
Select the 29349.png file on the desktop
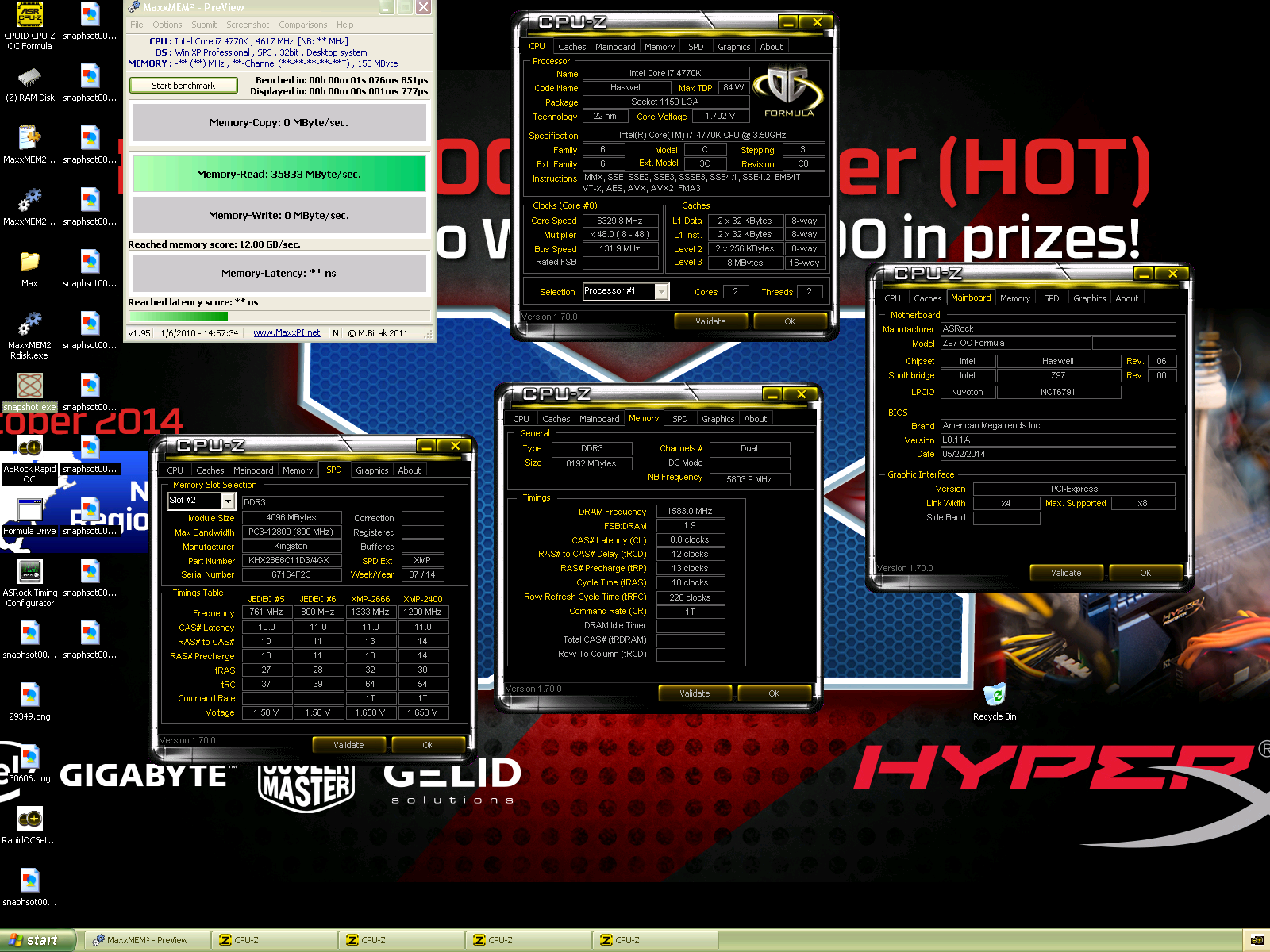[x=29, y=701]
